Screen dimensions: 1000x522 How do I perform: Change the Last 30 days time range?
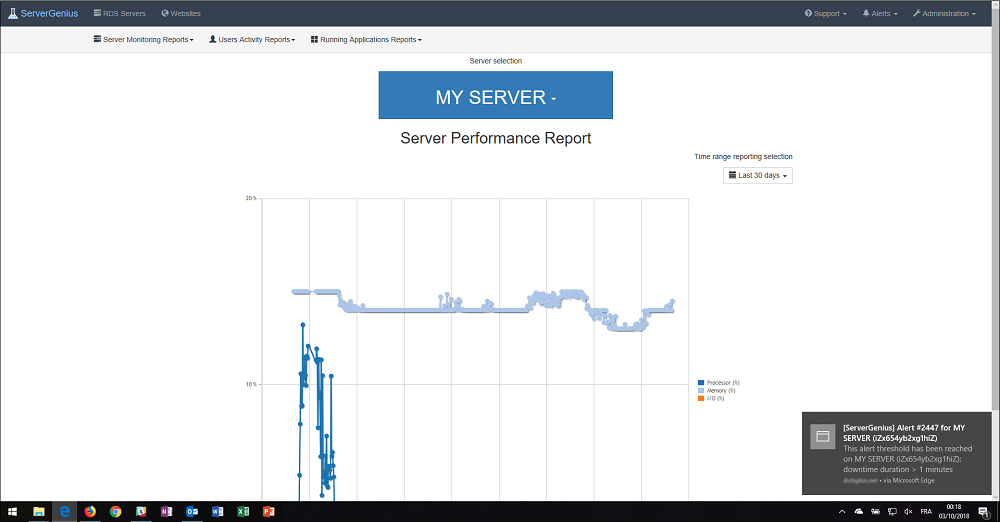pyautogui.click(x=758, y=176)
